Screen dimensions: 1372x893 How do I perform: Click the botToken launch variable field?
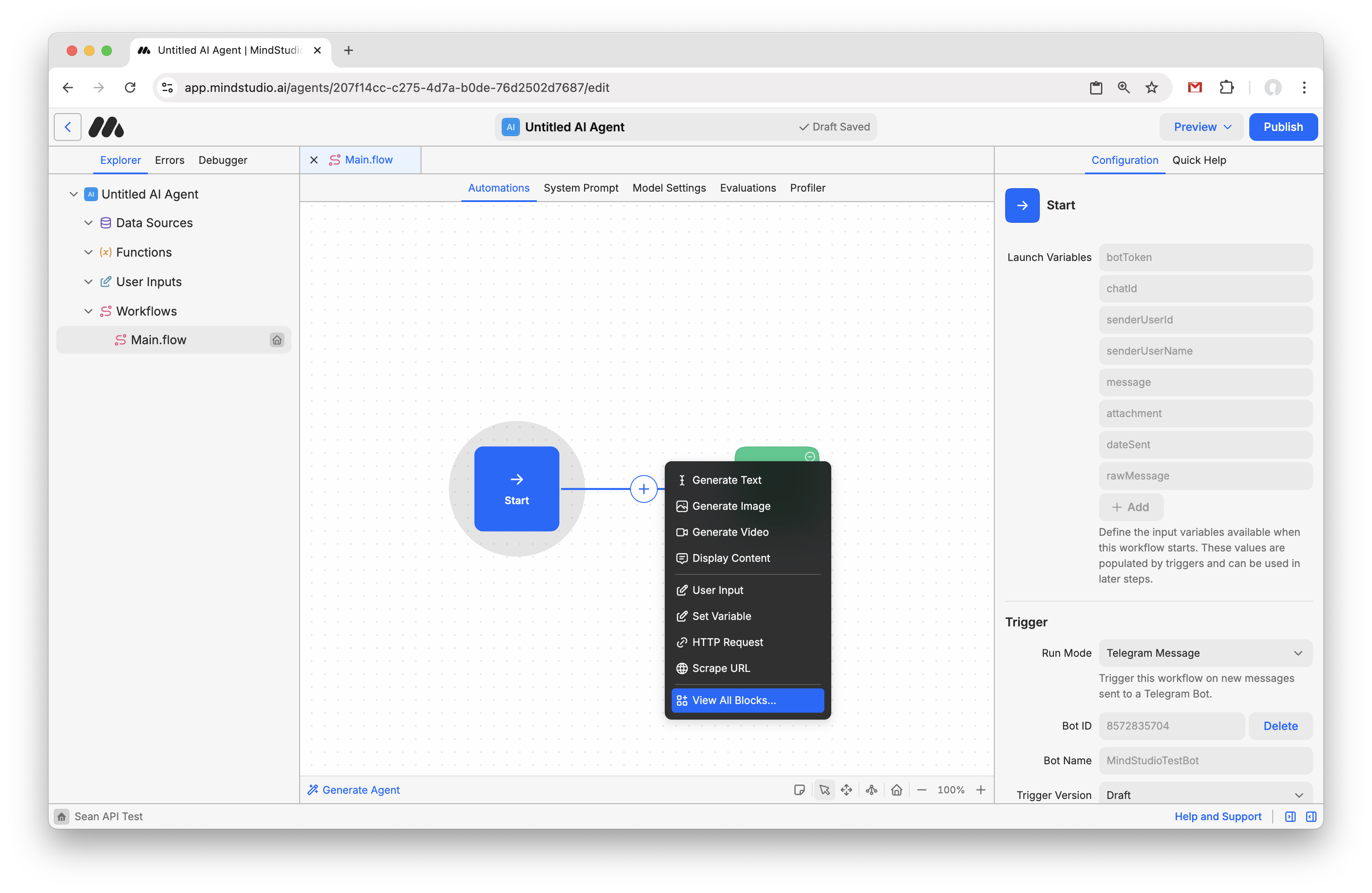(x=1205, y=257)
